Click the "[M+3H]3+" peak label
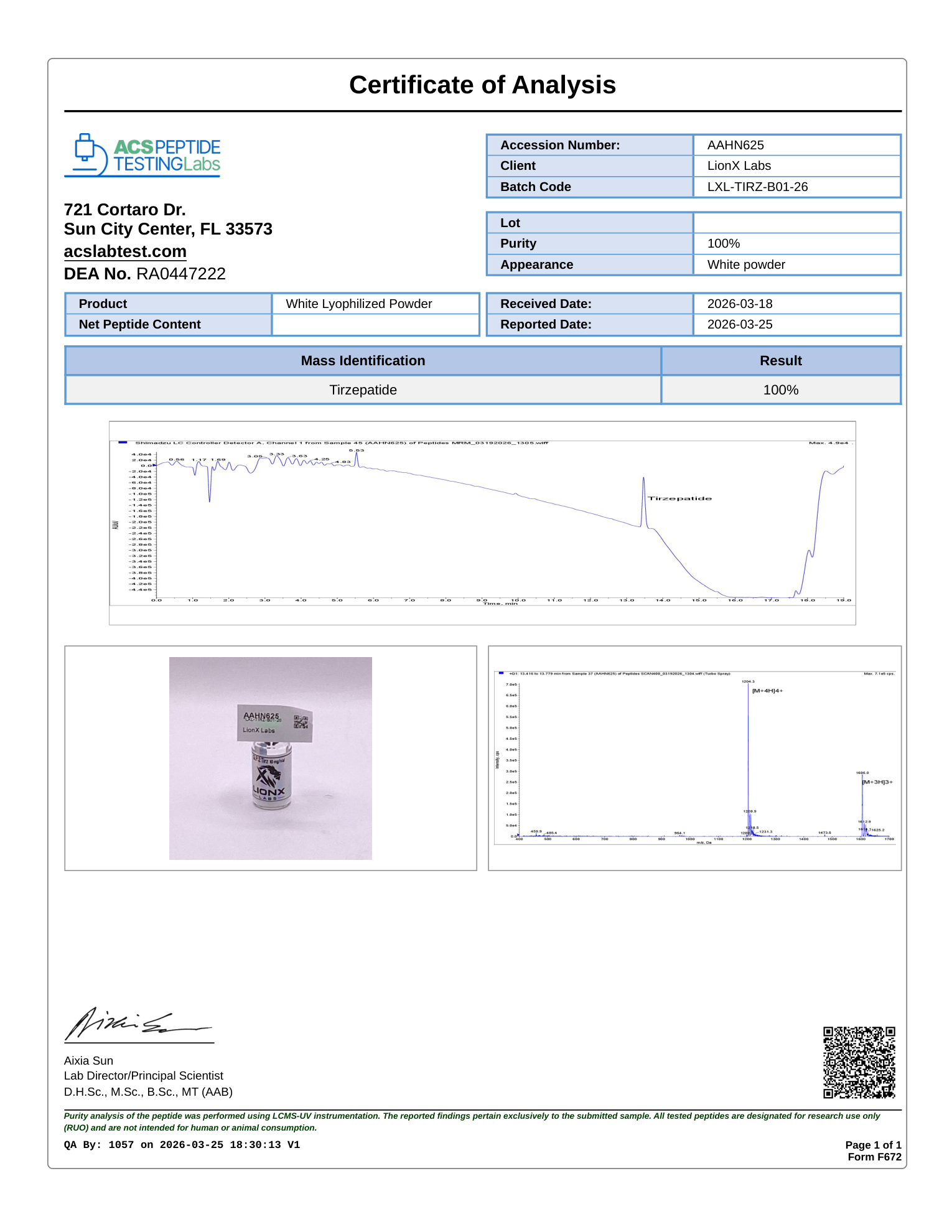 click(877, 782)
